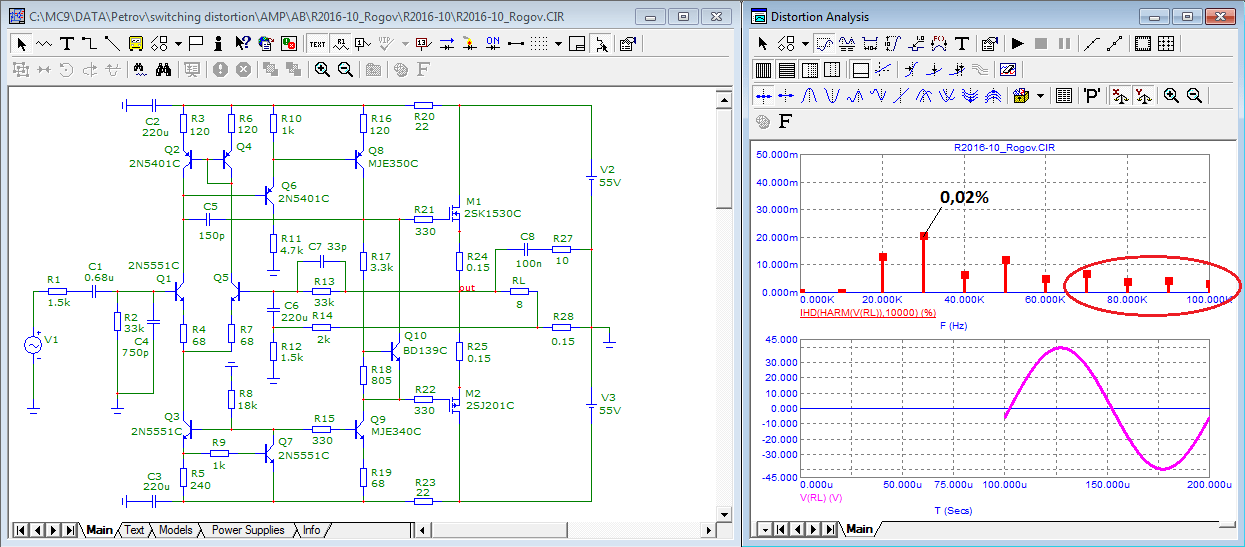Zoom in on the schematic window
The image size is (1245, 547).
(x=322, y=69)
